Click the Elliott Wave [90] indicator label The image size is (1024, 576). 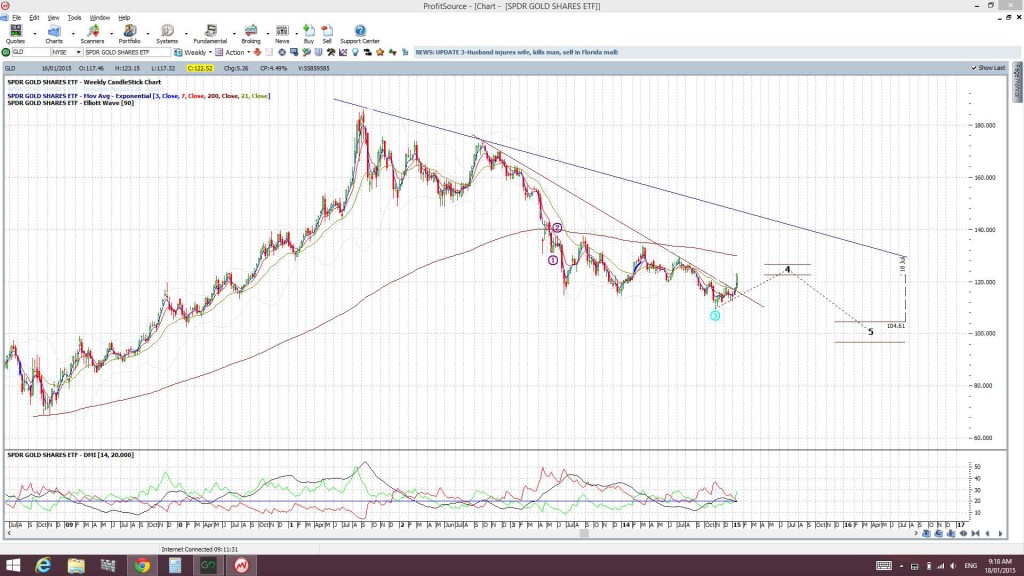point(71,103)
